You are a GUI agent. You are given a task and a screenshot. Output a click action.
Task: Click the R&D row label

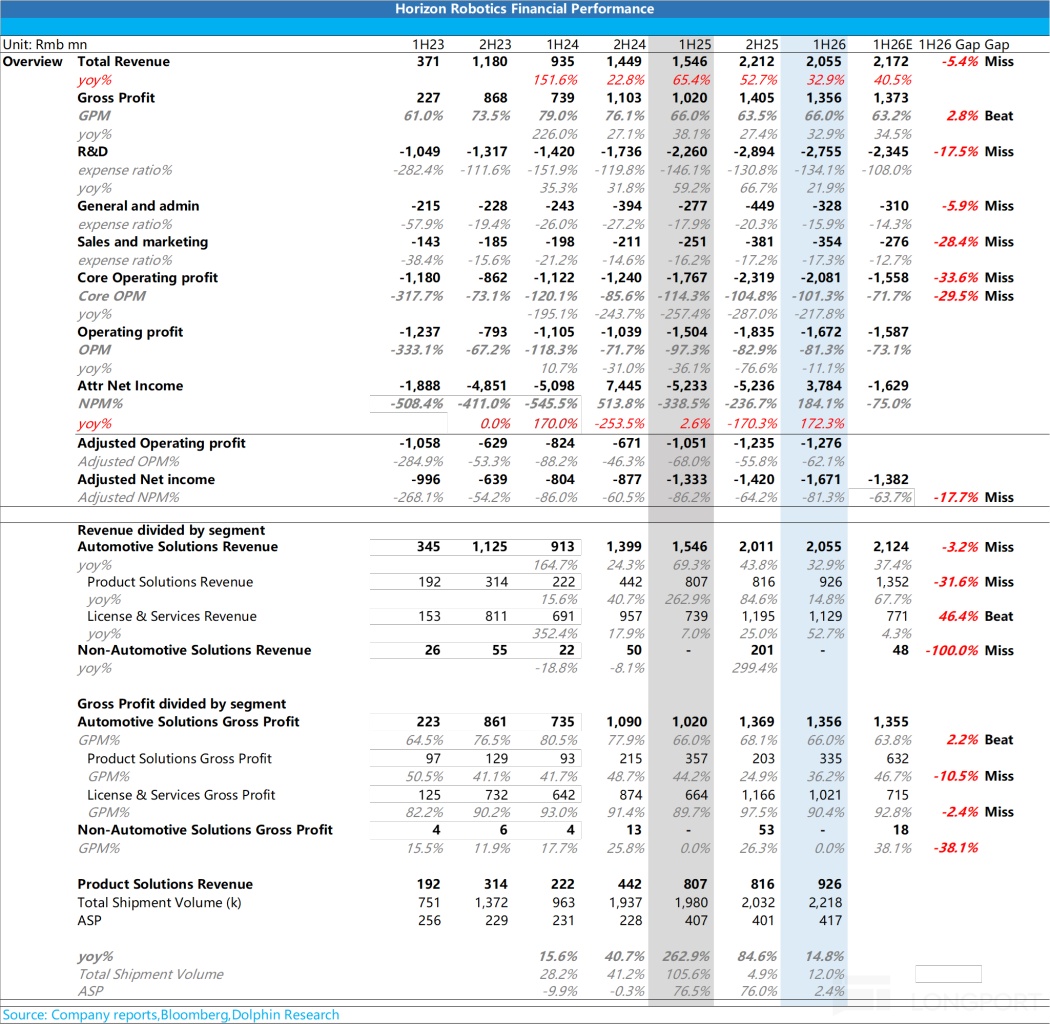click(x=92, y=152)
